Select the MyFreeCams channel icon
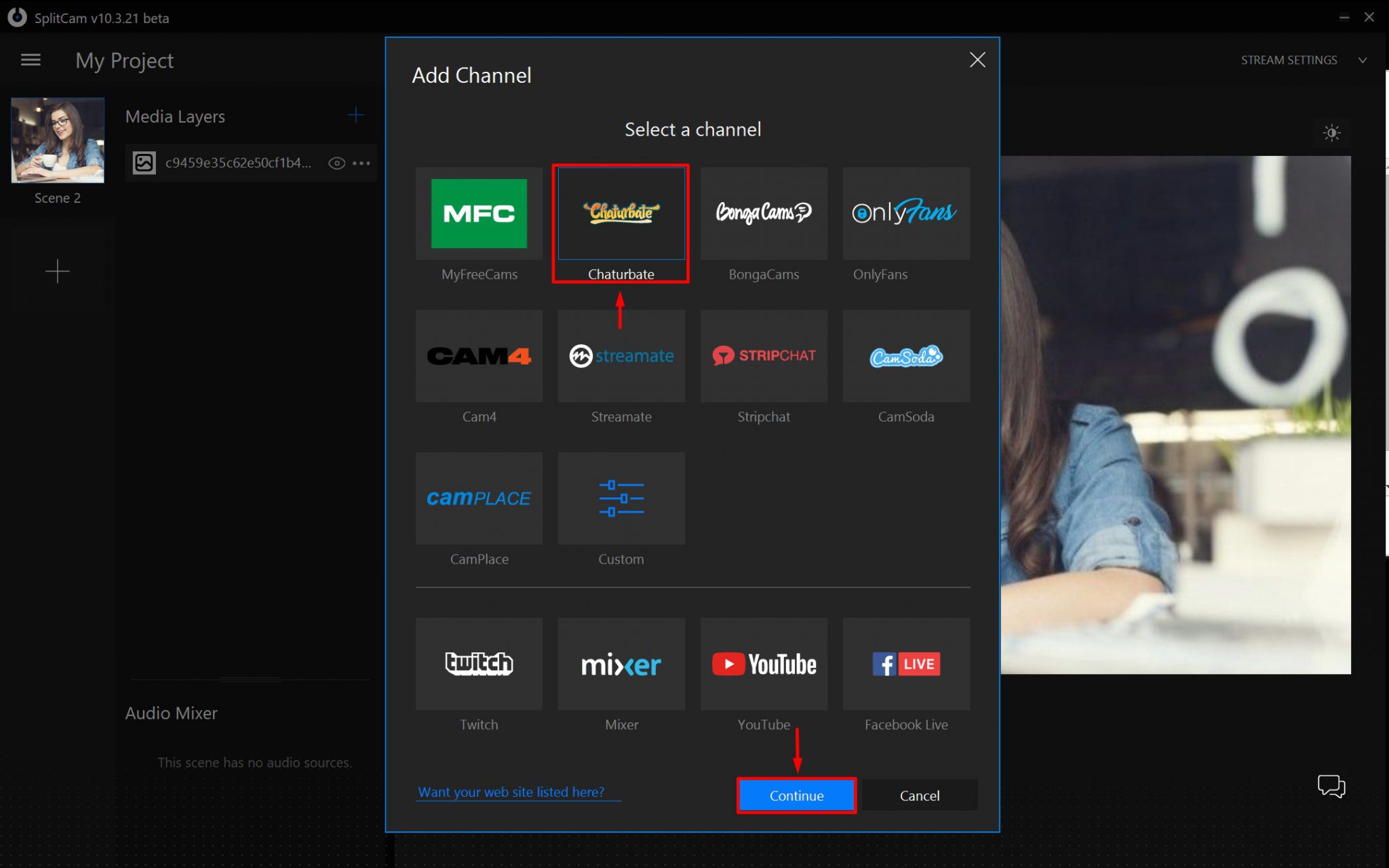 [478, 213]
